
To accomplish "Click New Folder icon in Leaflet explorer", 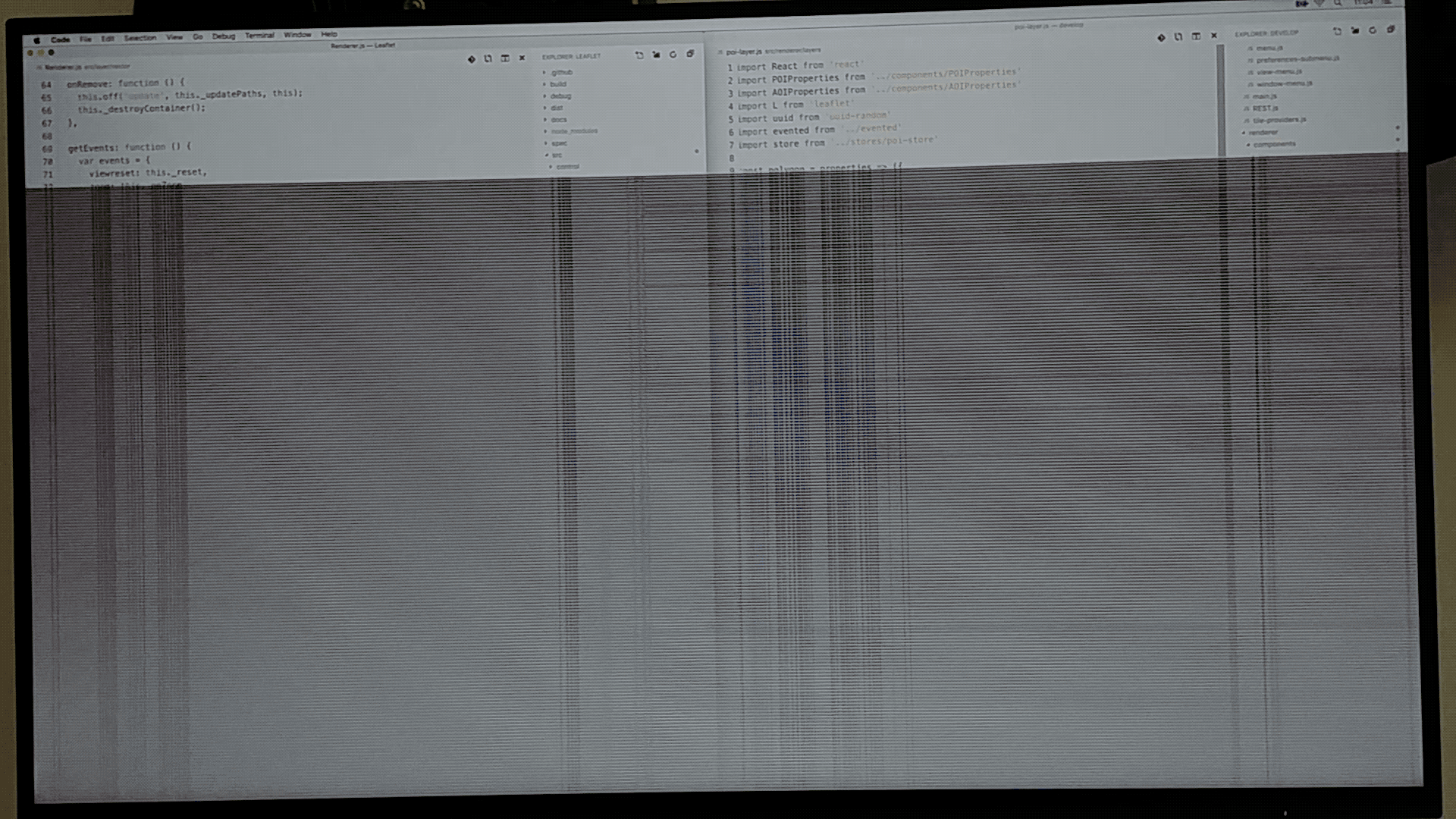I will (656, 55).
